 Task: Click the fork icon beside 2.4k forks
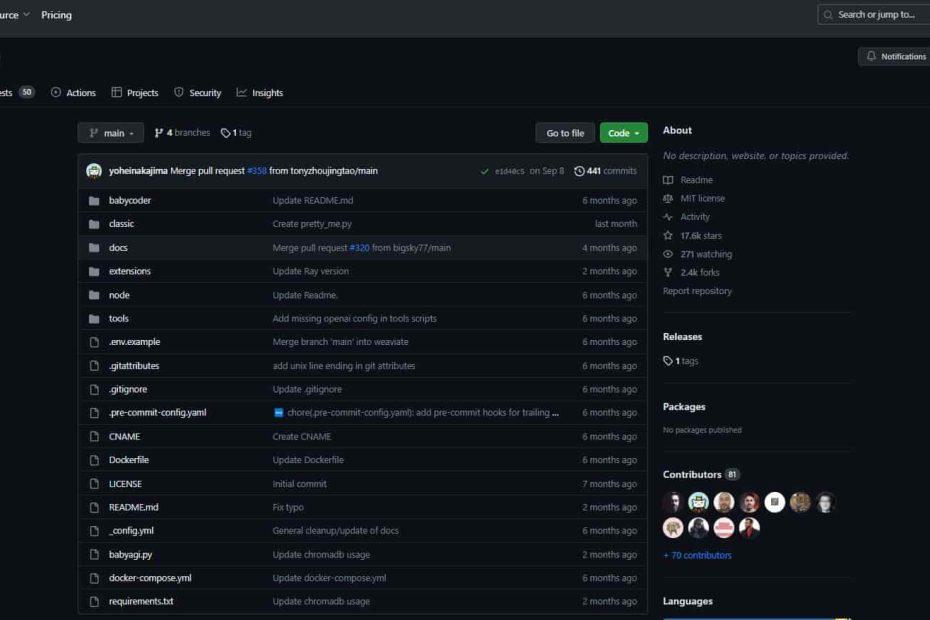tap(668, 272)
